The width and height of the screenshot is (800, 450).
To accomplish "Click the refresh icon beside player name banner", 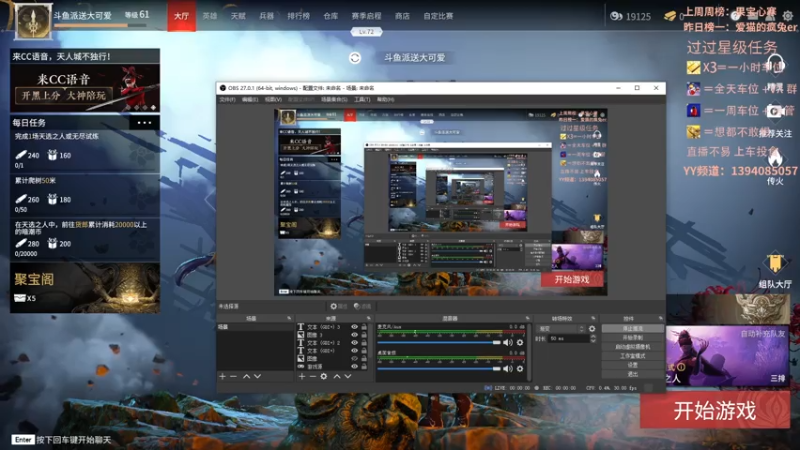I will coord(355,58).
